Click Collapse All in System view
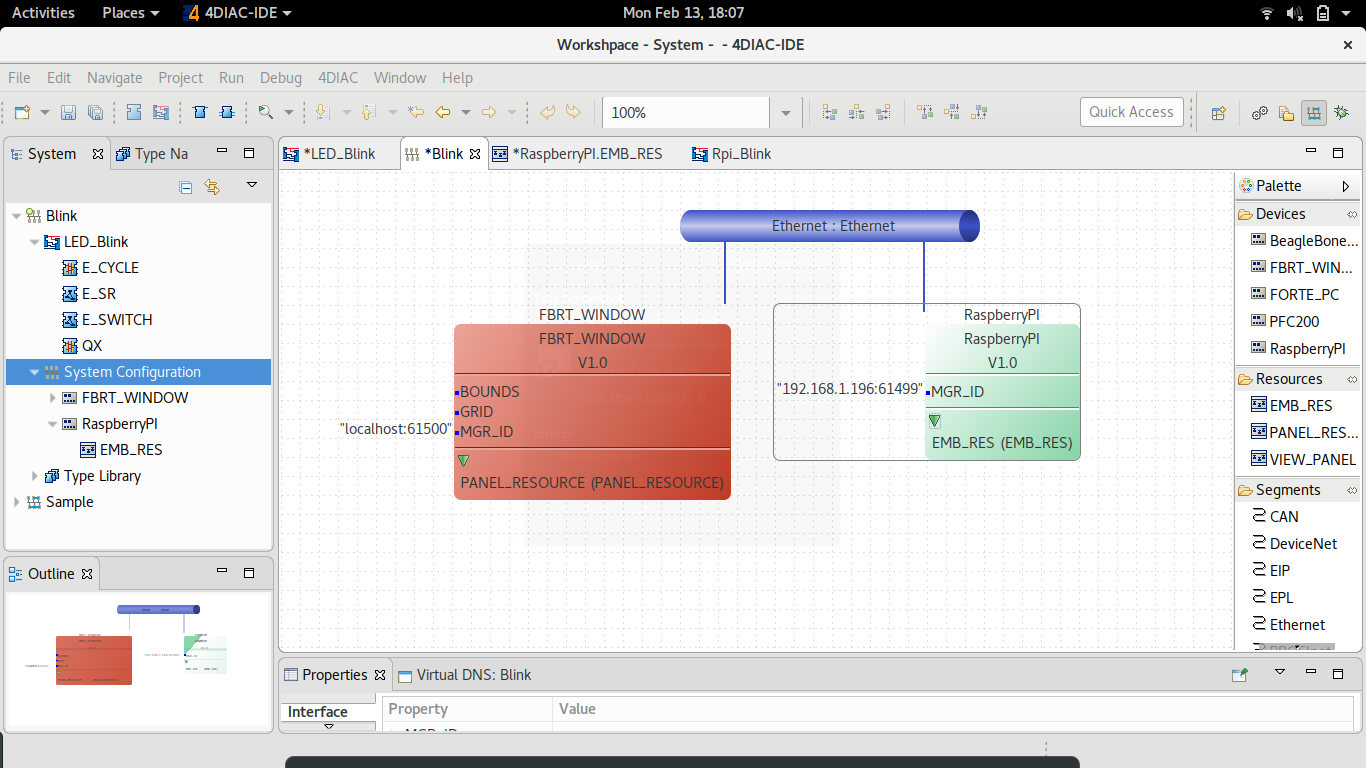The width and height of the screenshot is (1366, 768). [x=185, y=187]
